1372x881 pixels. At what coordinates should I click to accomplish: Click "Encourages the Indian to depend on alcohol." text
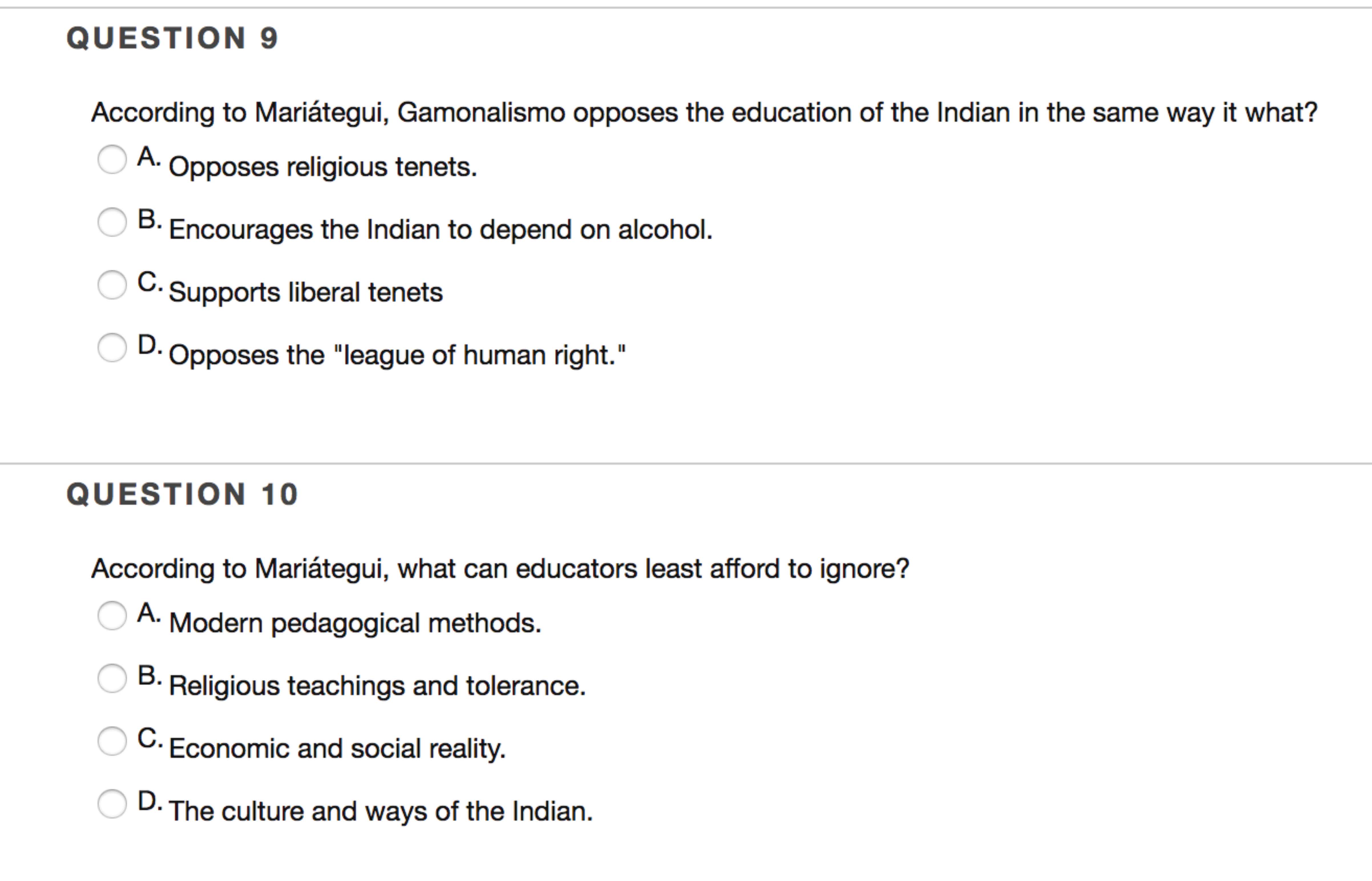click(441, 230)
